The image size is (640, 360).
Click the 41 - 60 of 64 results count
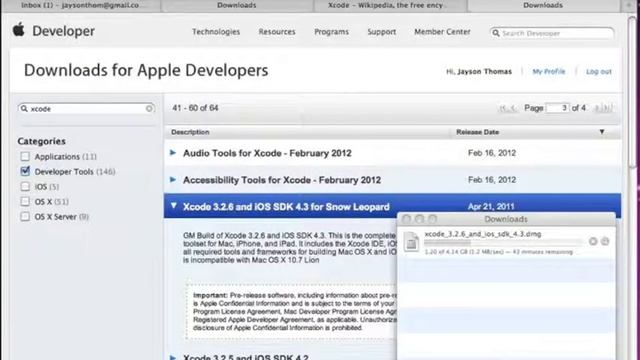pyautogui.click(x=195, y=108)
